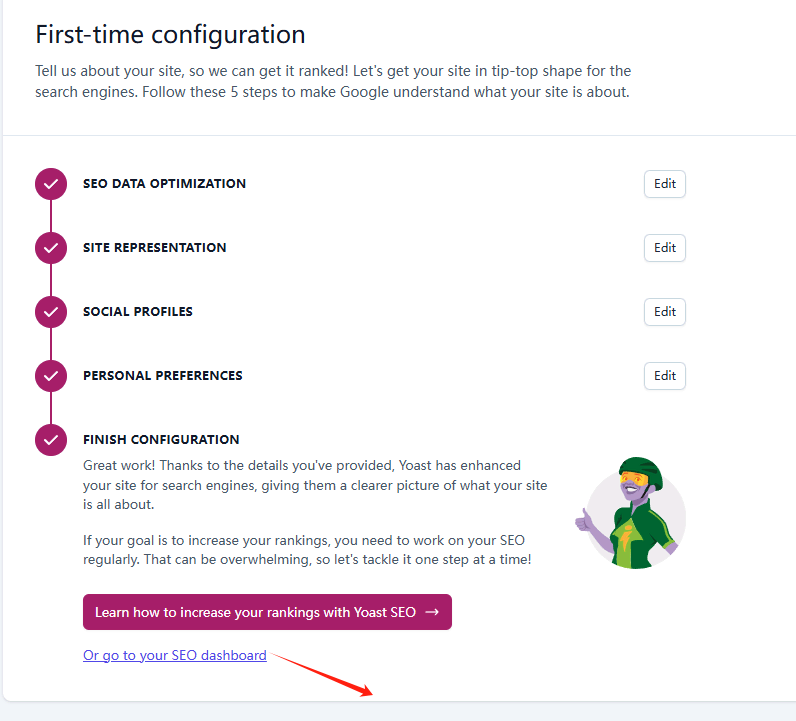This screenshot has width=796, height=721.
Task: Select the Social Profiles checkmark circle
Action: pyautogui.click(x=50, y=312)
